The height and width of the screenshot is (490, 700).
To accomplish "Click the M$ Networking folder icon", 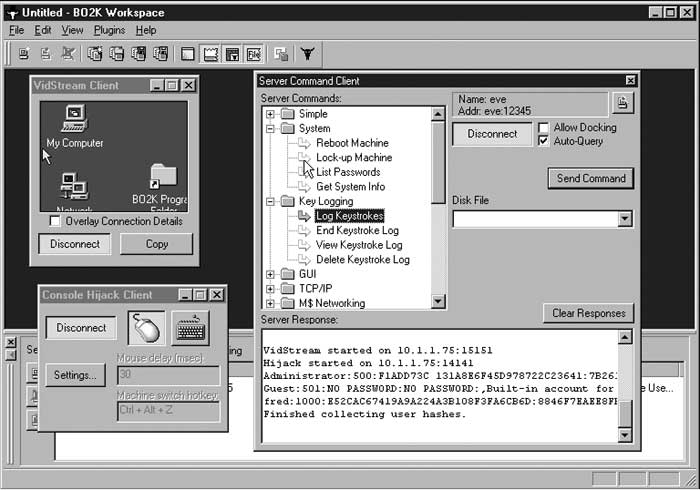I will pyautogui.click(x=288, y=303).
